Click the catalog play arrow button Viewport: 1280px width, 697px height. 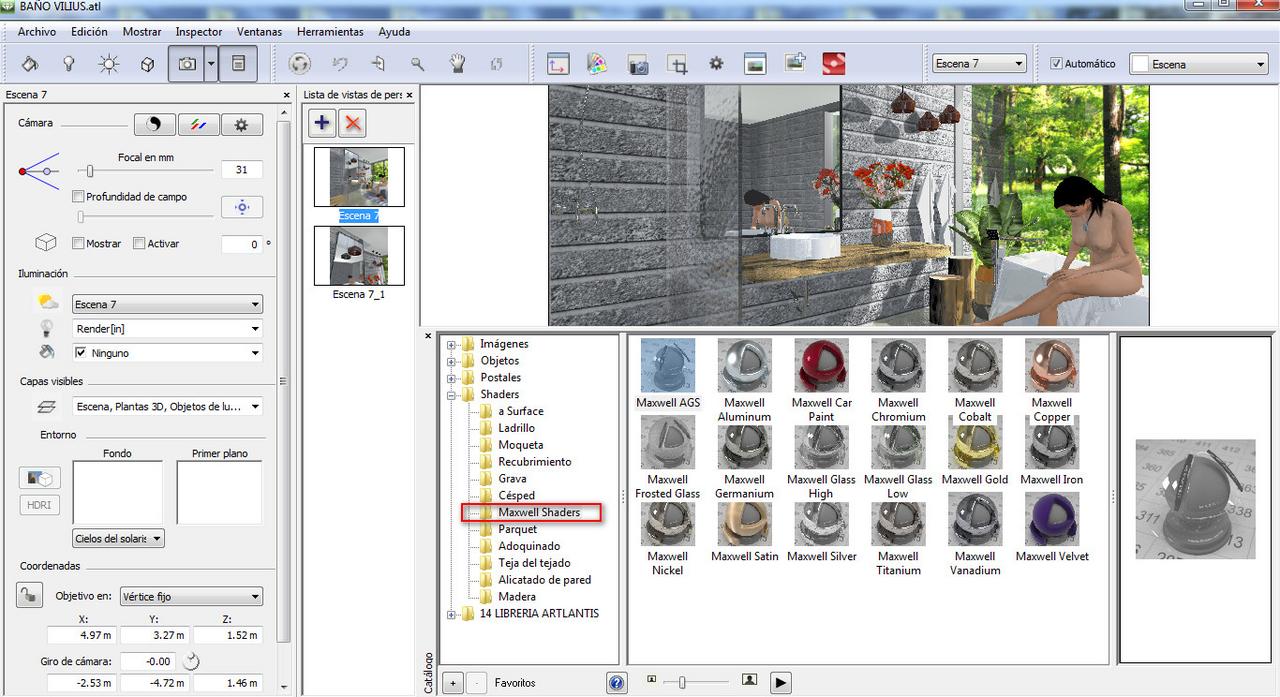(x=781, y=683)
